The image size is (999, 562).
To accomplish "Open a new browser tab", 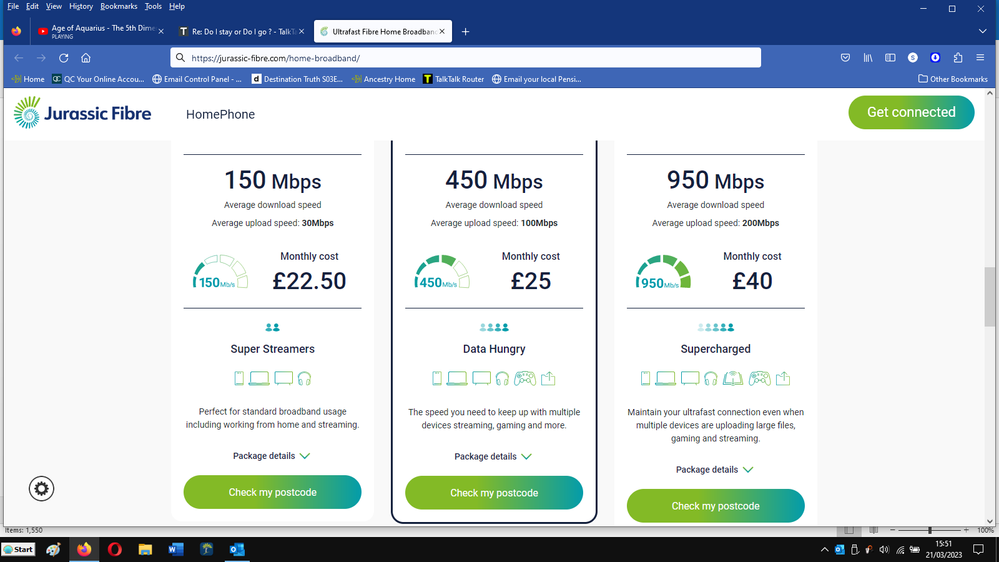I will pyautogui.click(x=465, y=31).
